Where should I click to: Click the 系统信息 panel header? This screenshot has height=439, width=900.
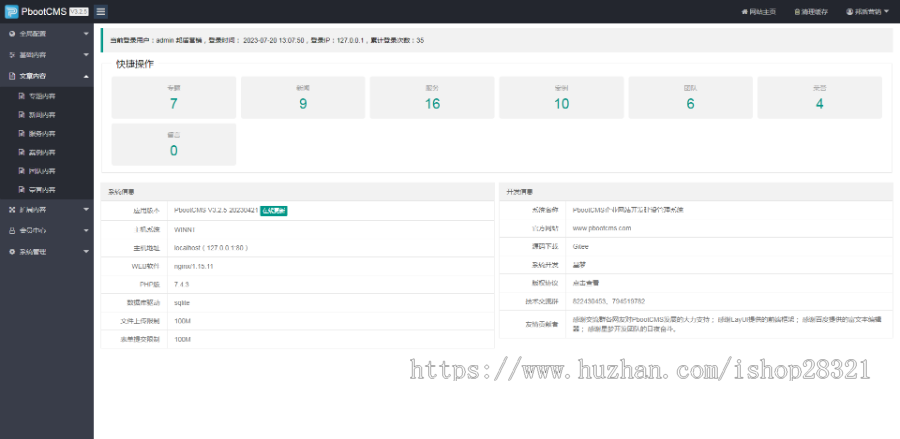click(x=297, y=191)
